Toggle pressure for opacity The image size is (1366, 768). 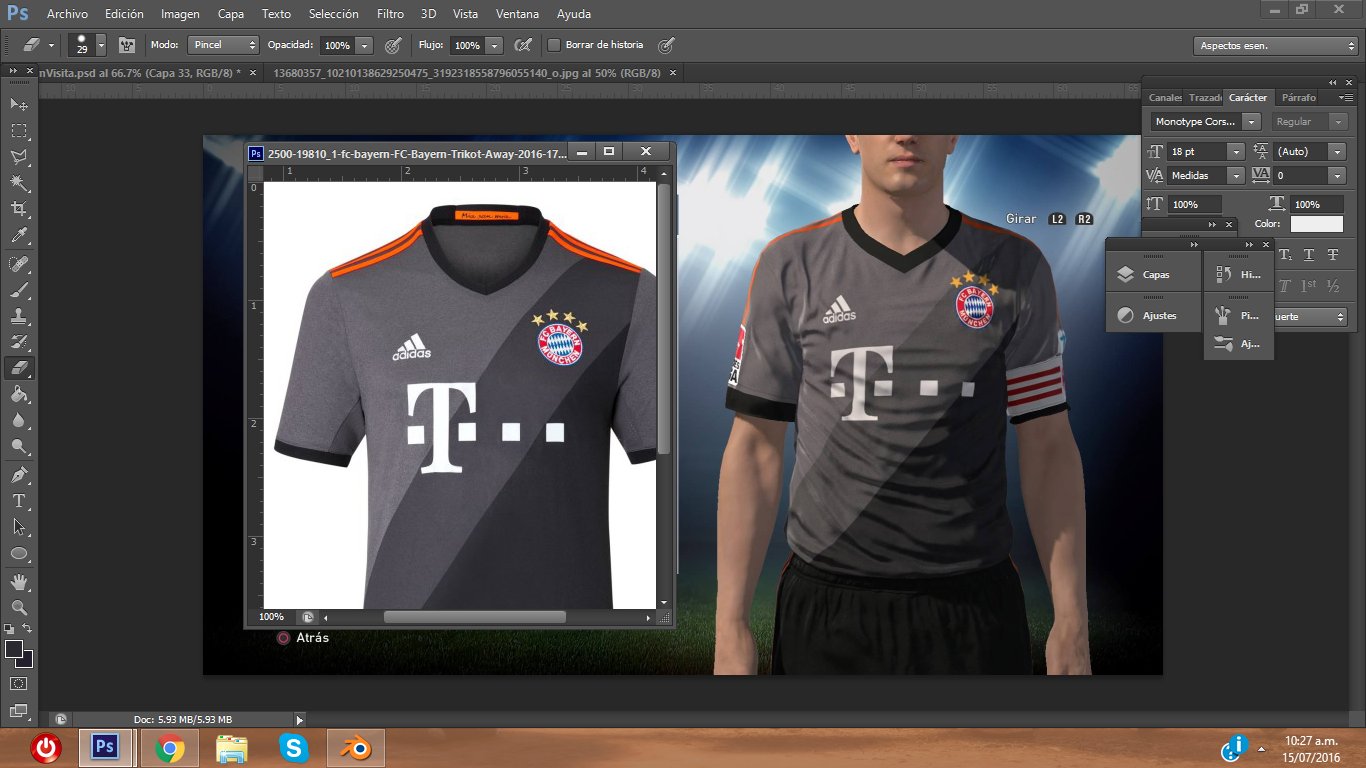(393, 45)
